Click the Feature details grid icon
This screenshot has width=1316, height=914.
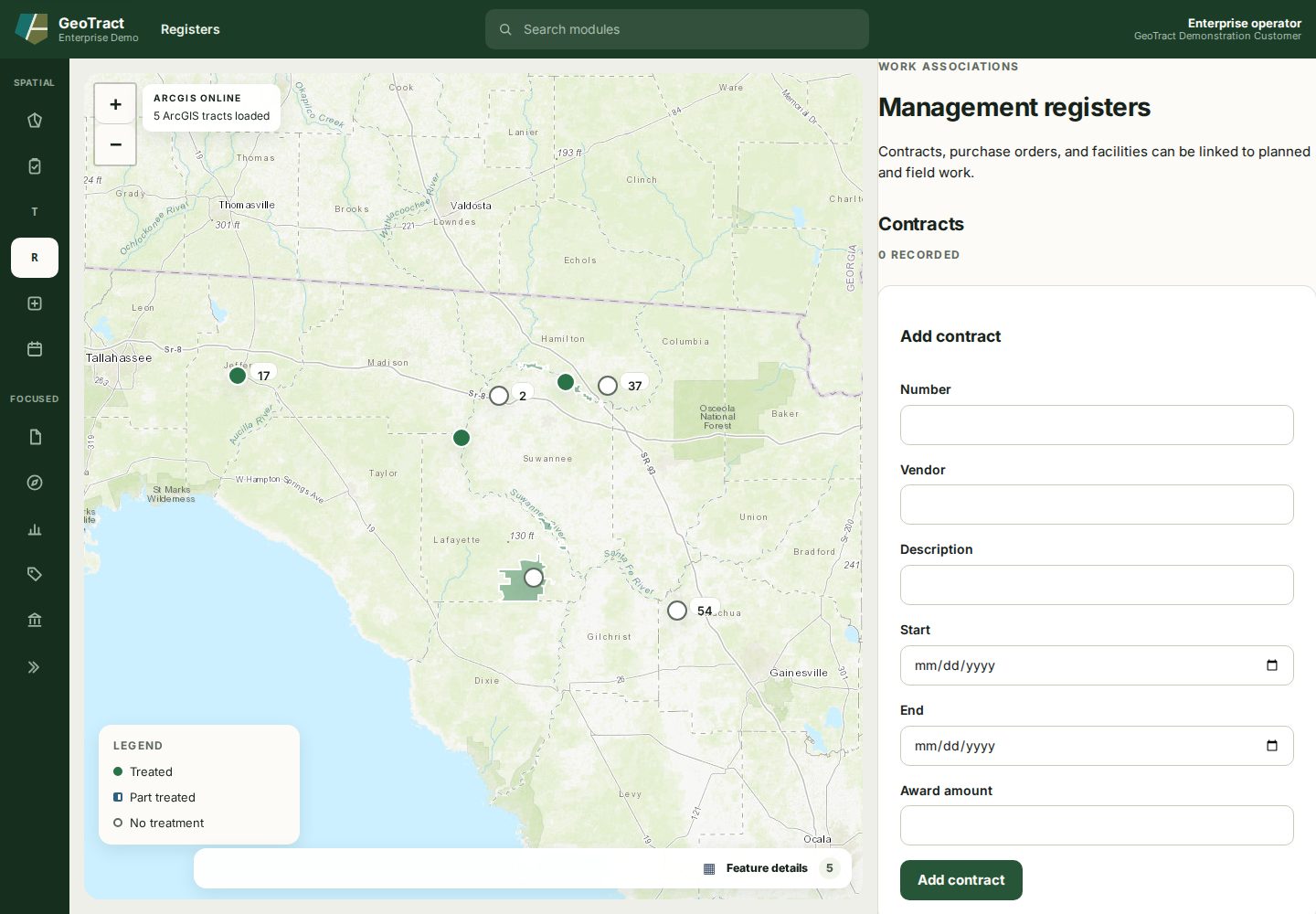tap(709, 868)
